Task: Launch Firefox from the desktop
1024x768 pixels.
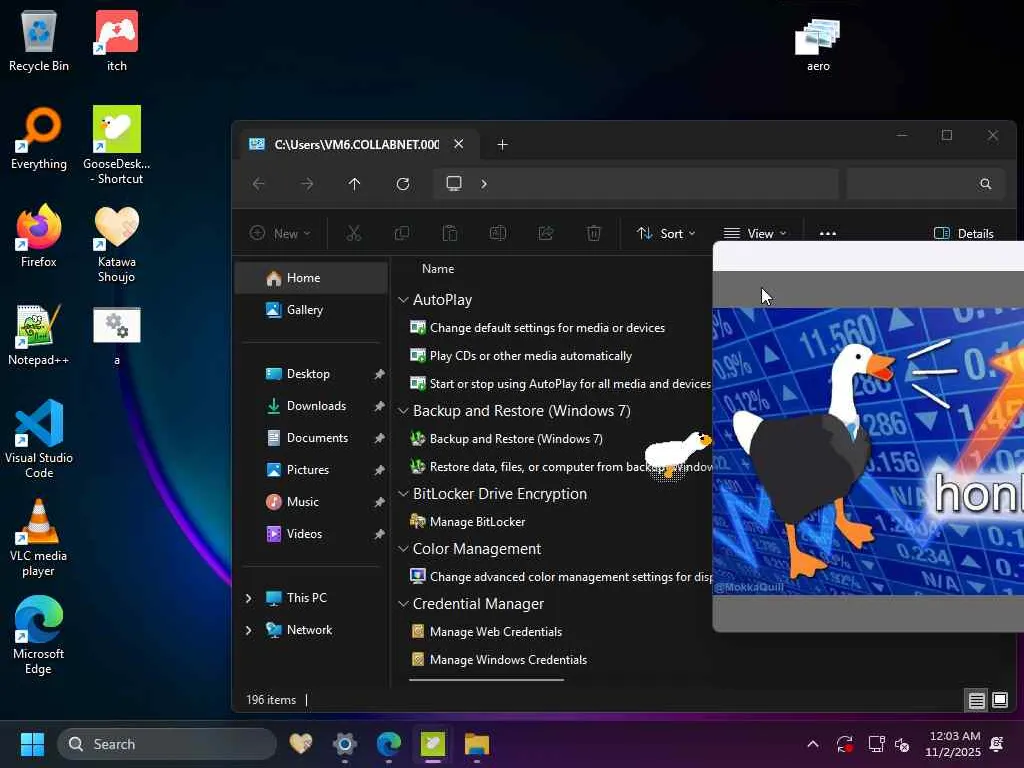Action: (x=39, y=236)
